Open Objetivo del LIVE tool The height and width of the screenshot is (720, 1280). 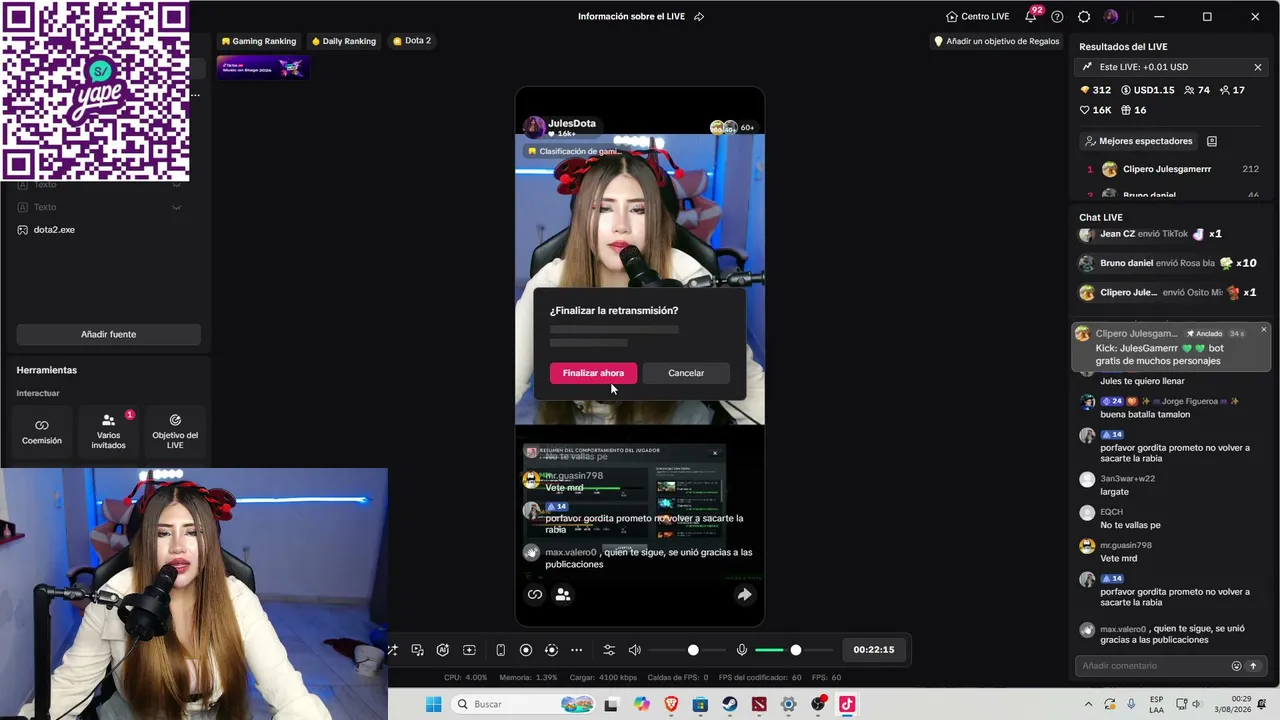point(175,432)
